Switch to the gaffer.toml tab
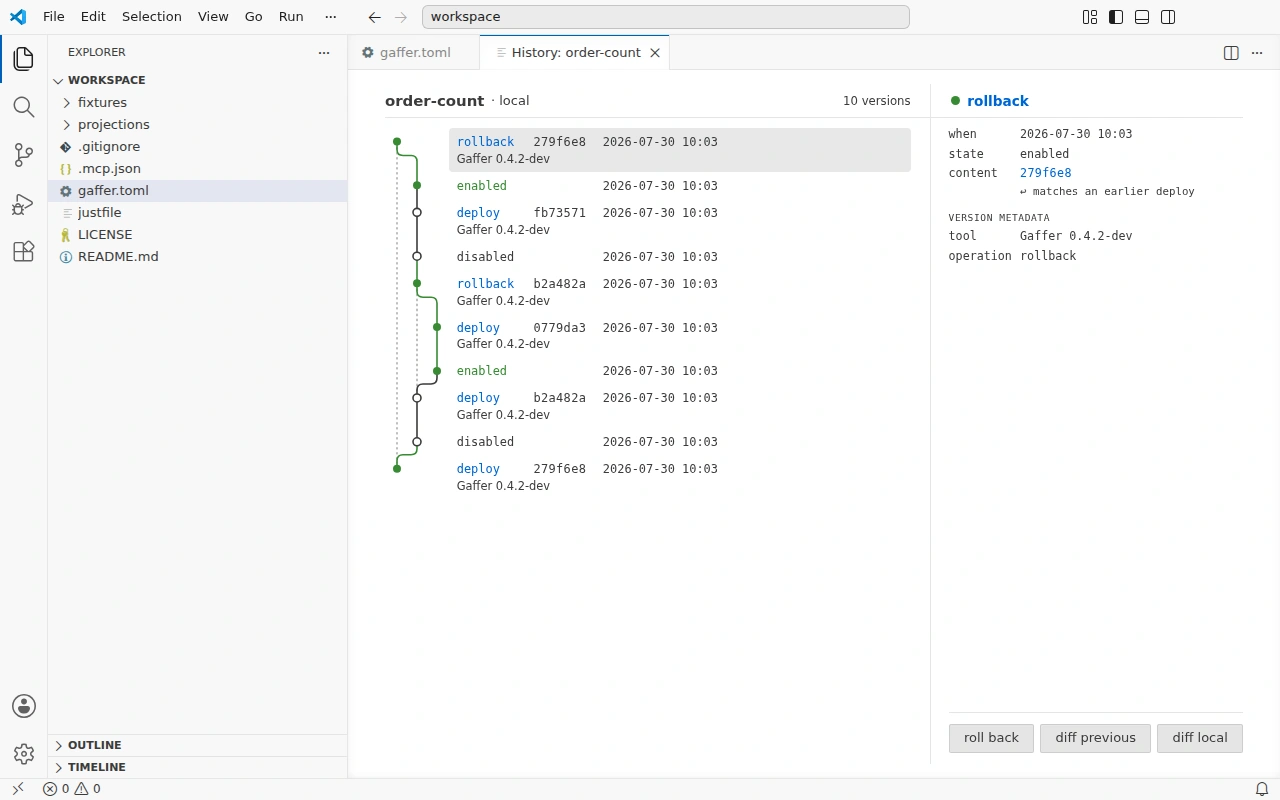 [414, 53]
